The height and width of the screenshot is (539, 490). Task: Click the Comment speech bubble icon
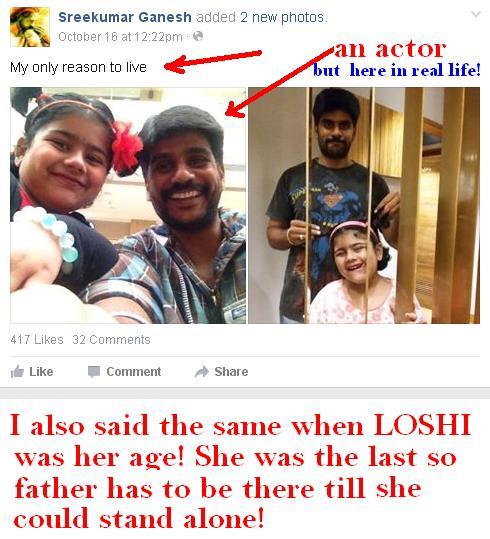[94, 372]
